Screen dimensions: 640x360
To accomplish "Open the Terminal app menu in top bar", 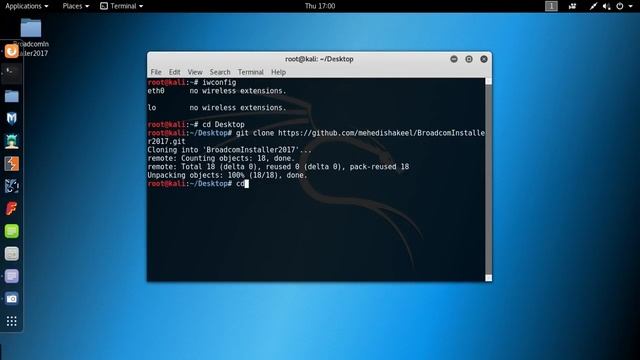I will 122,6.
